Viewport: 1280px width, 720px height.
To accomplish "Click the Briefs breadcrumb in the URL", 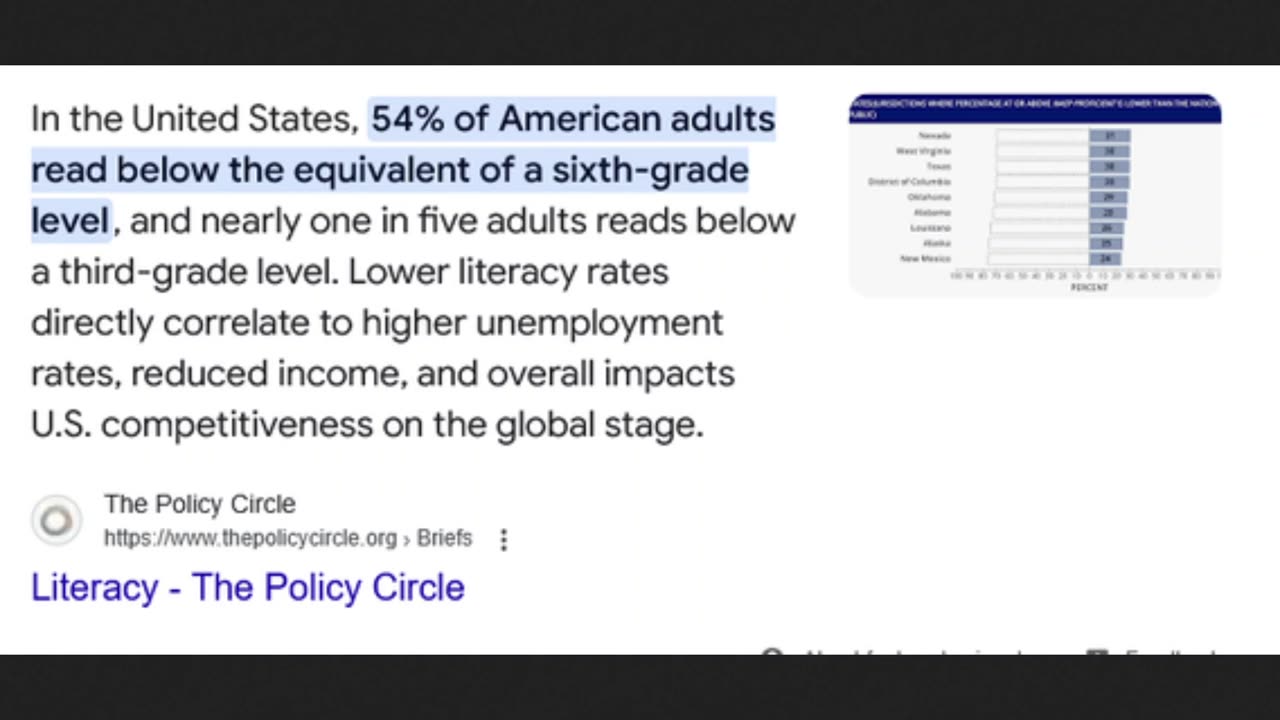I will [444, 538].
